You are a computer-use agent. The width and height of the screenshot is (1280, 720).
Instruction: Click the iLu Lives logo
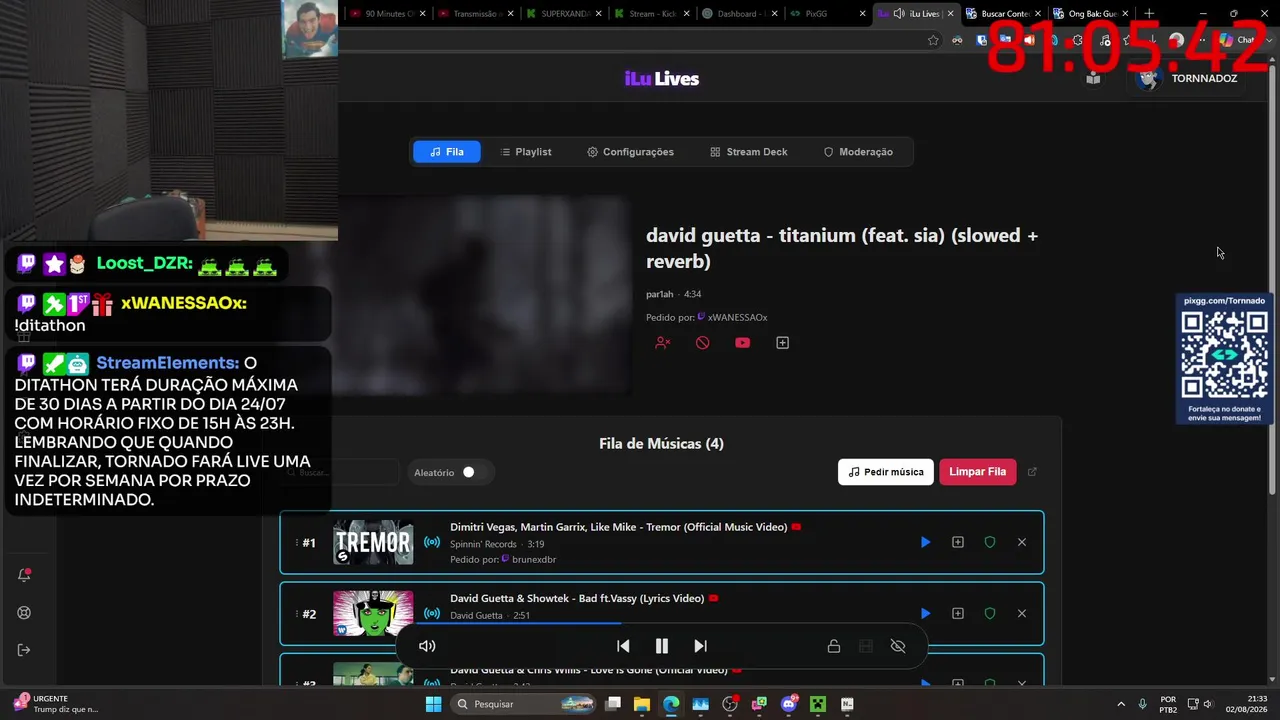click(661, 79)
